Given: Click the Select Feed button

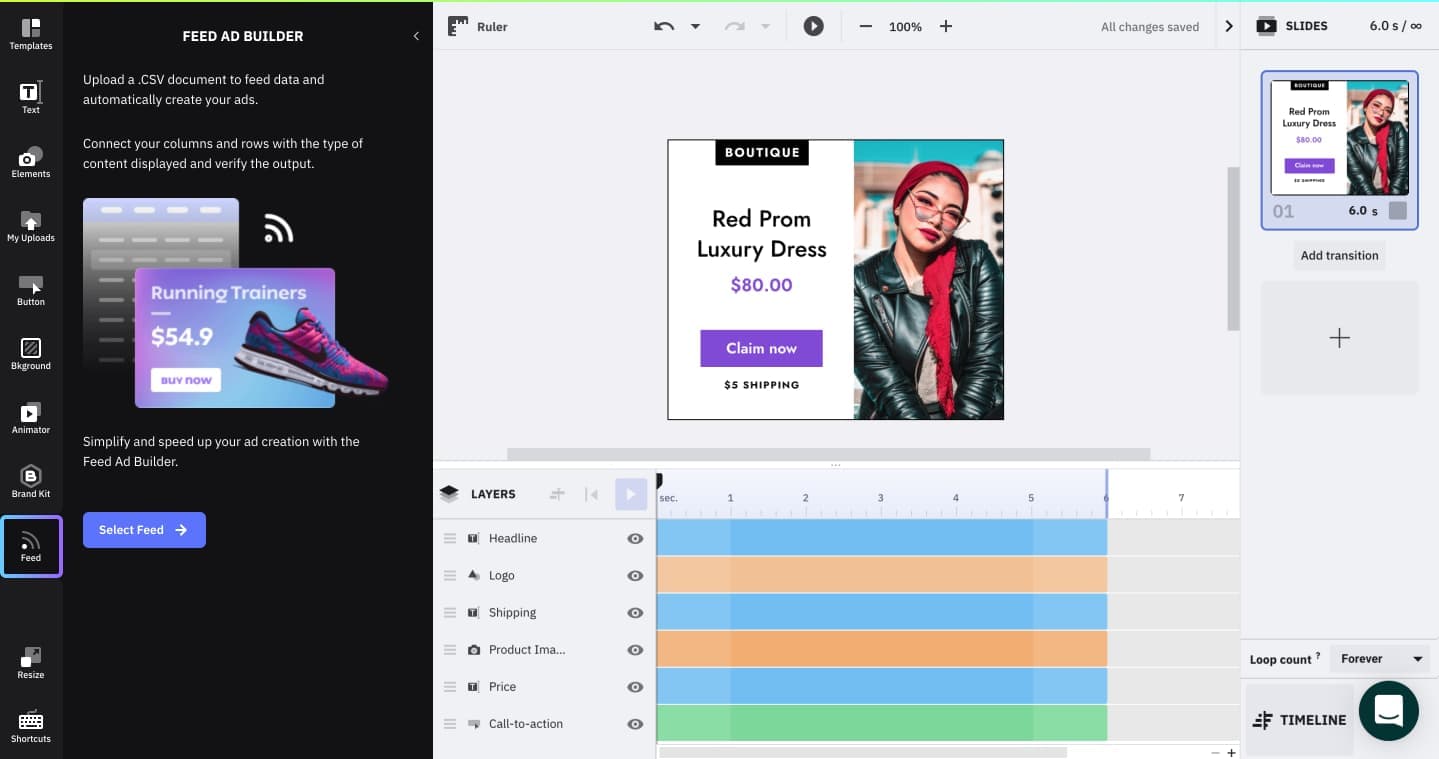Looking at the screenshot, I should tap(144, 529).
